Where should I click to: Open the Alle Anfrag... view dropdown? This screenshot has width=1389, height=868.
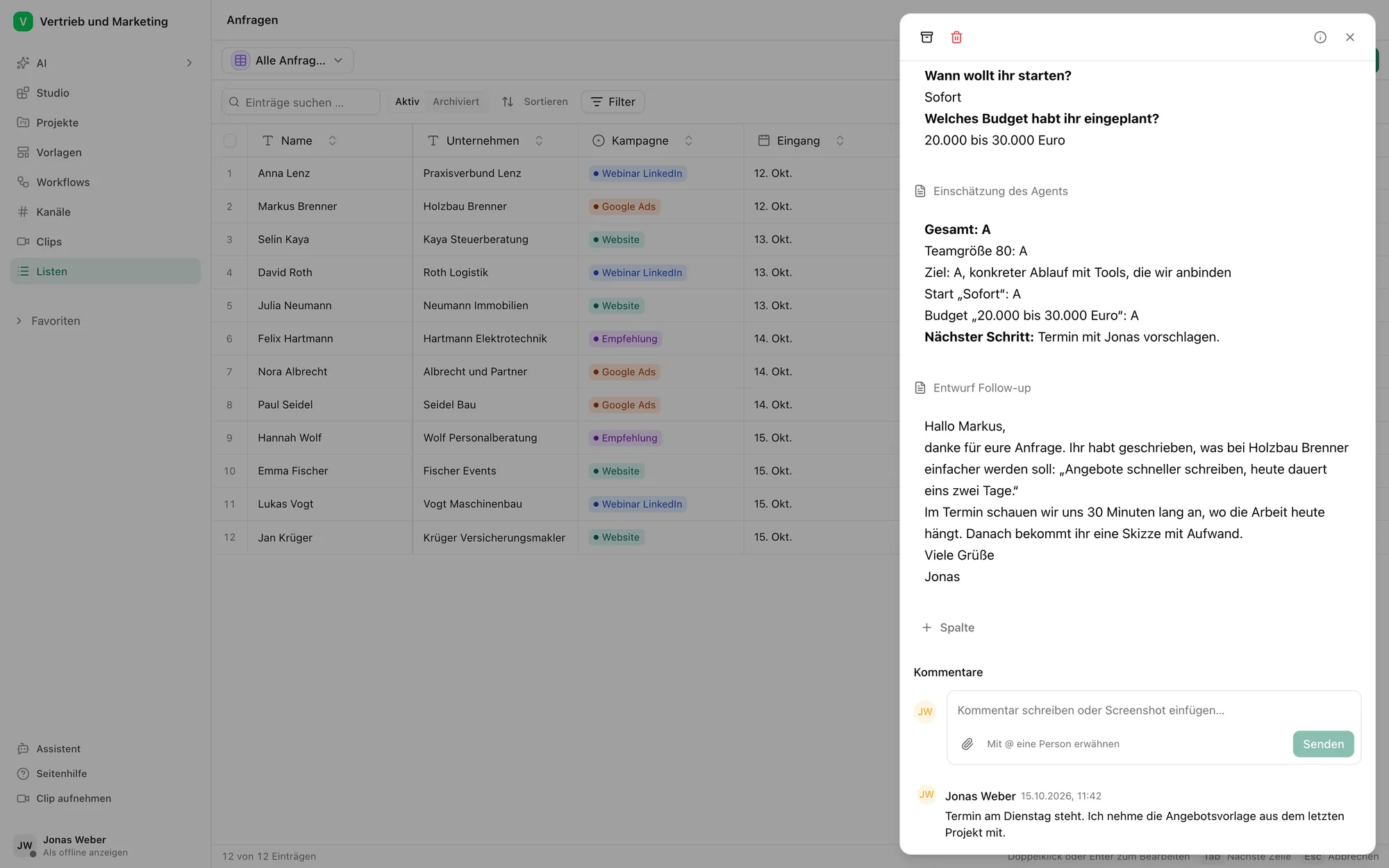click(x=288, y=60)
